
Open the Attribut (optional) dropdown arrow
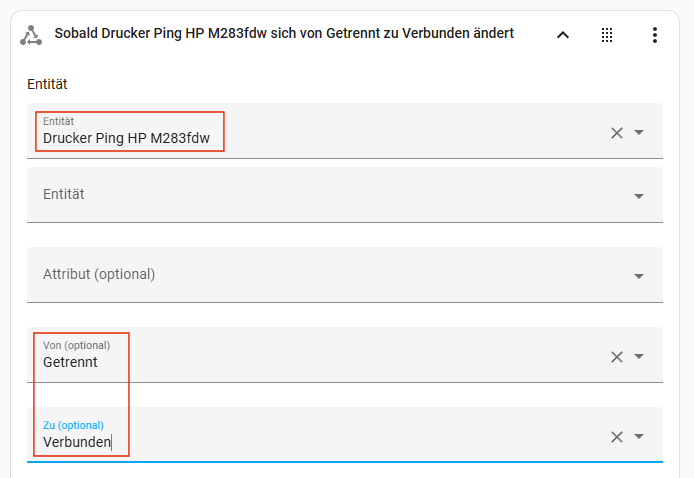tap(640, 276)
